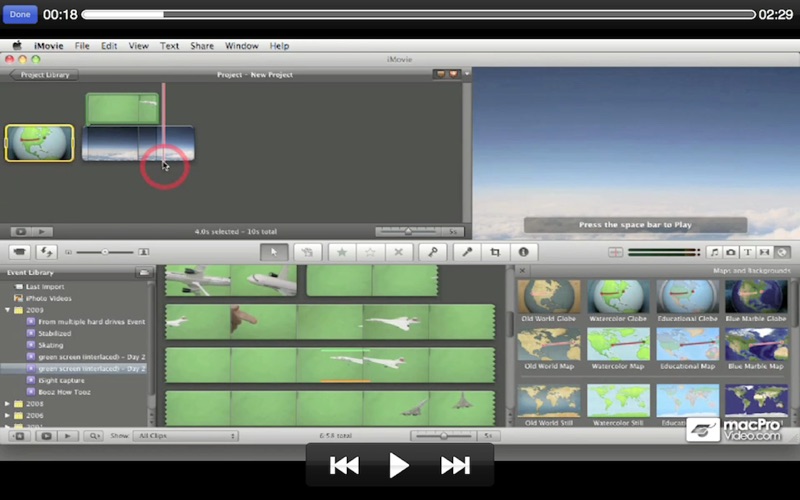Click add selection to project tool
The image size is (800, 500).
[307, 252]
